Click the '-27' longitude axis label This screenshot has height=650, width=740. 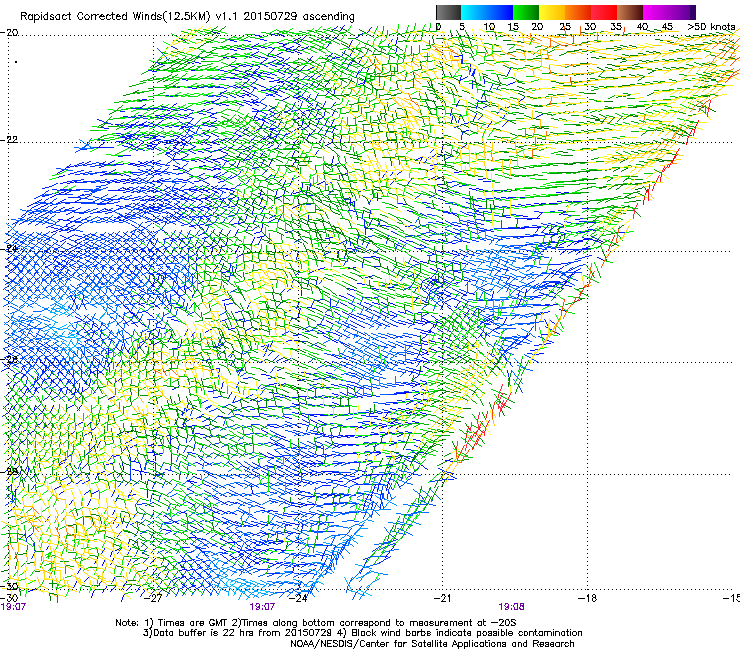point(153,598)
